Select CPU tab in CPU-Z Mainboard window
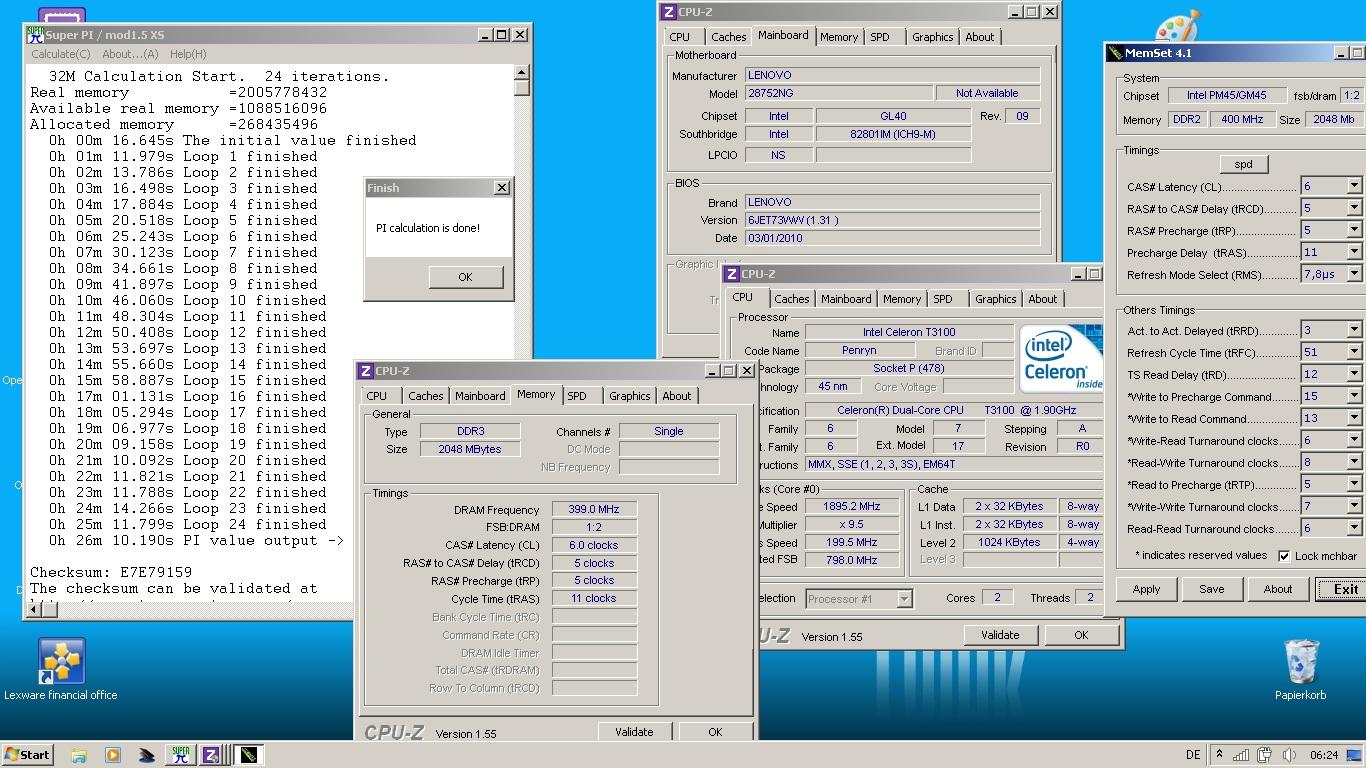 point(680,37)
